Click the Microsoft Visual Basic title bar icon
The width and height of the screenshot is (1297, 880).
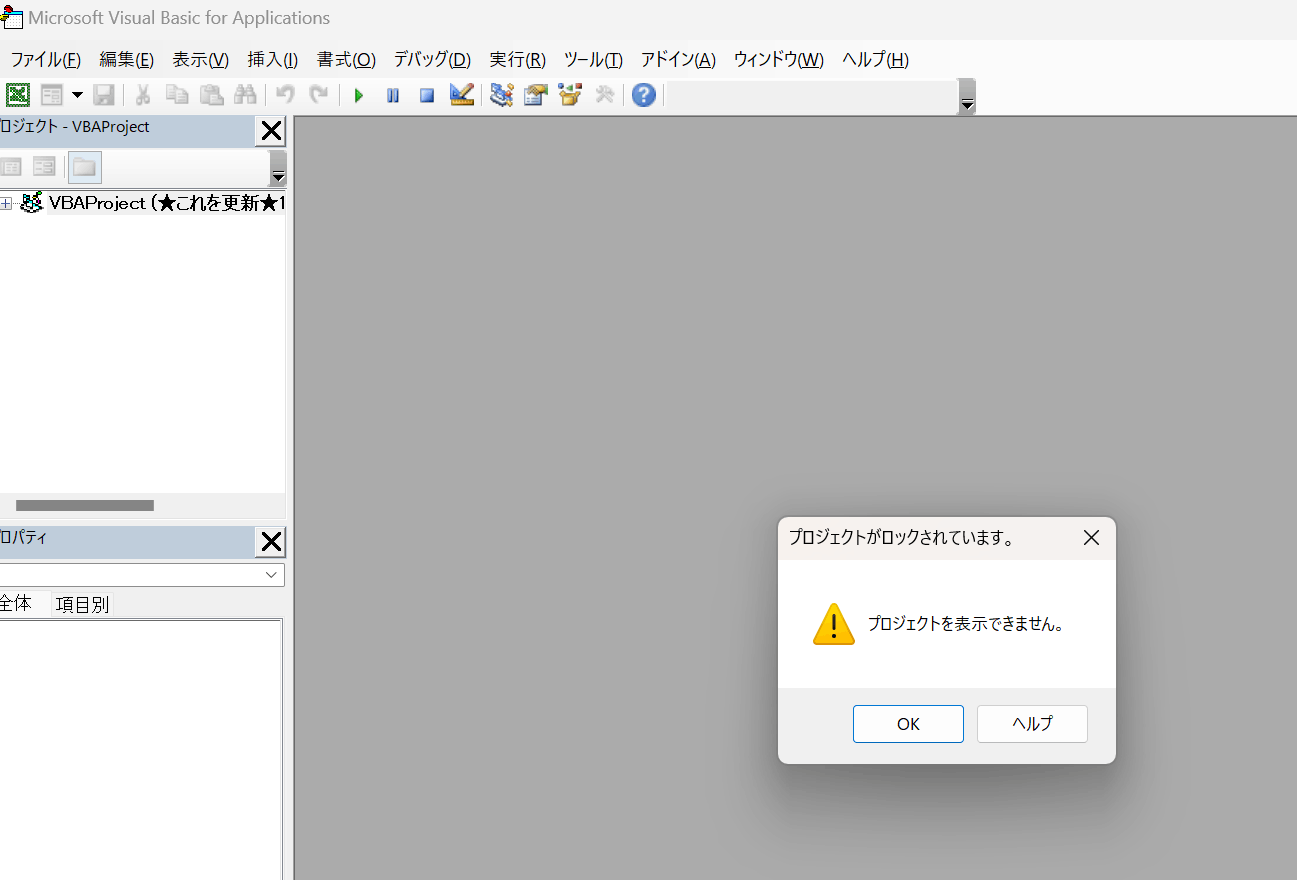[12, 18]
